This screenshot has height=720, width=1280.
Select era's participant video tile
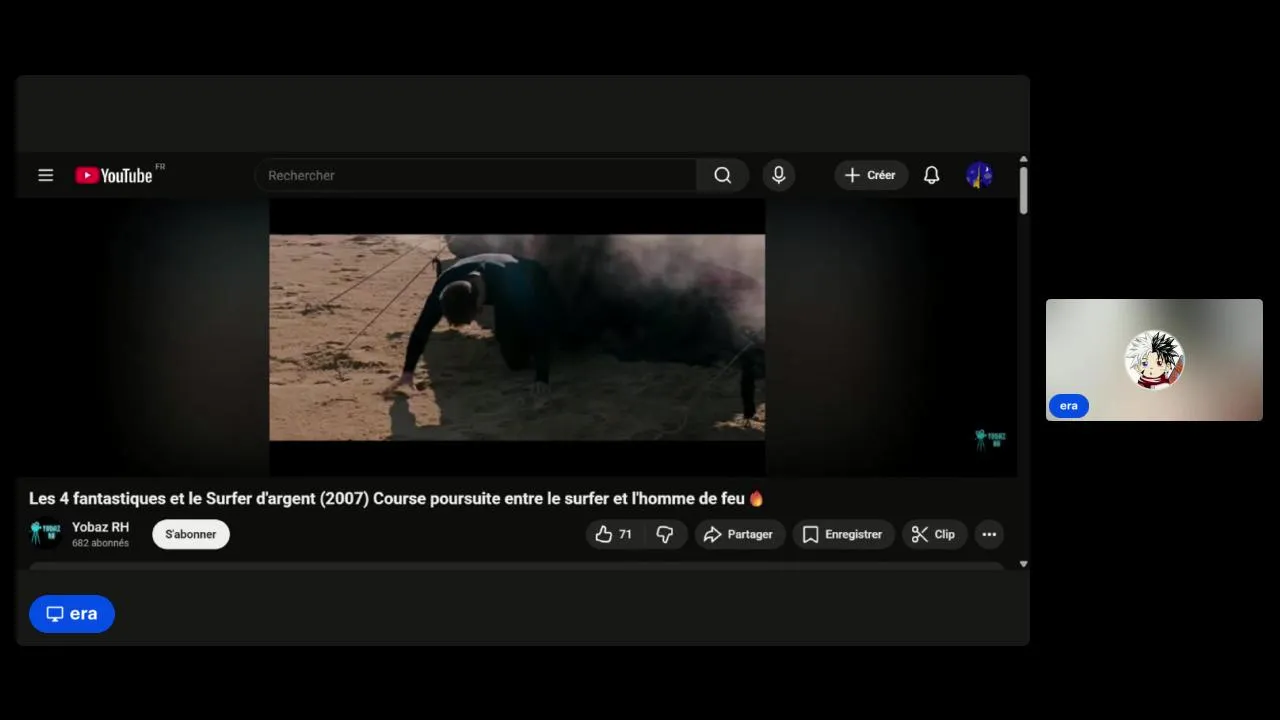point(1154,360)
